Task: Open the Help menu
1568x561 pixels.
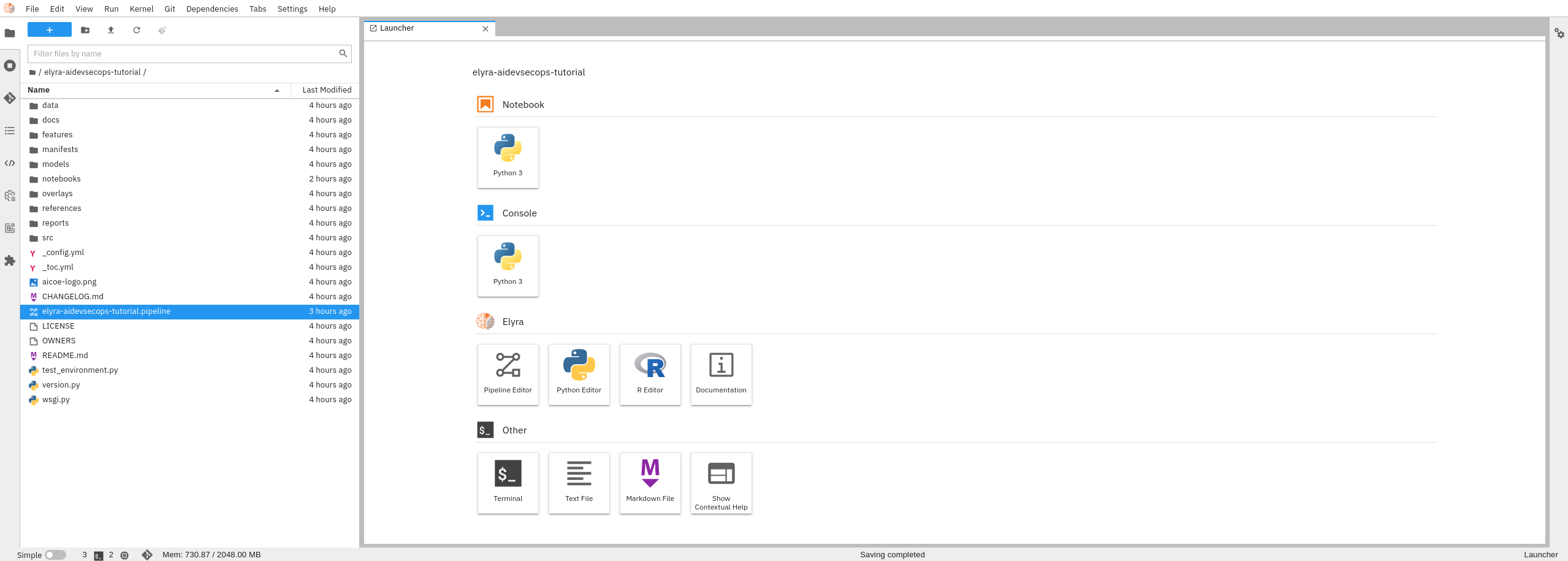Action: point(327,9)
